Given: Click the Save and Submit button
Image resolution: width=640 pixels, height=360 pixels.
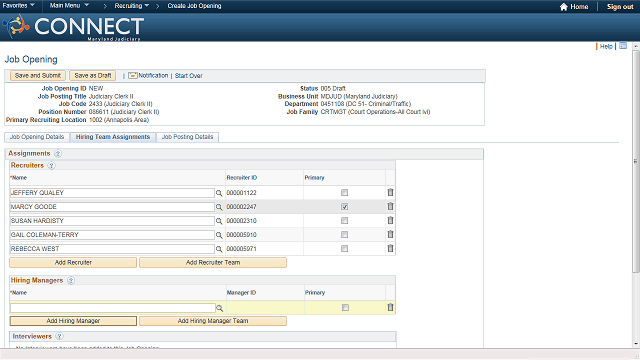Looking at the screenshot, I should 38,76.
